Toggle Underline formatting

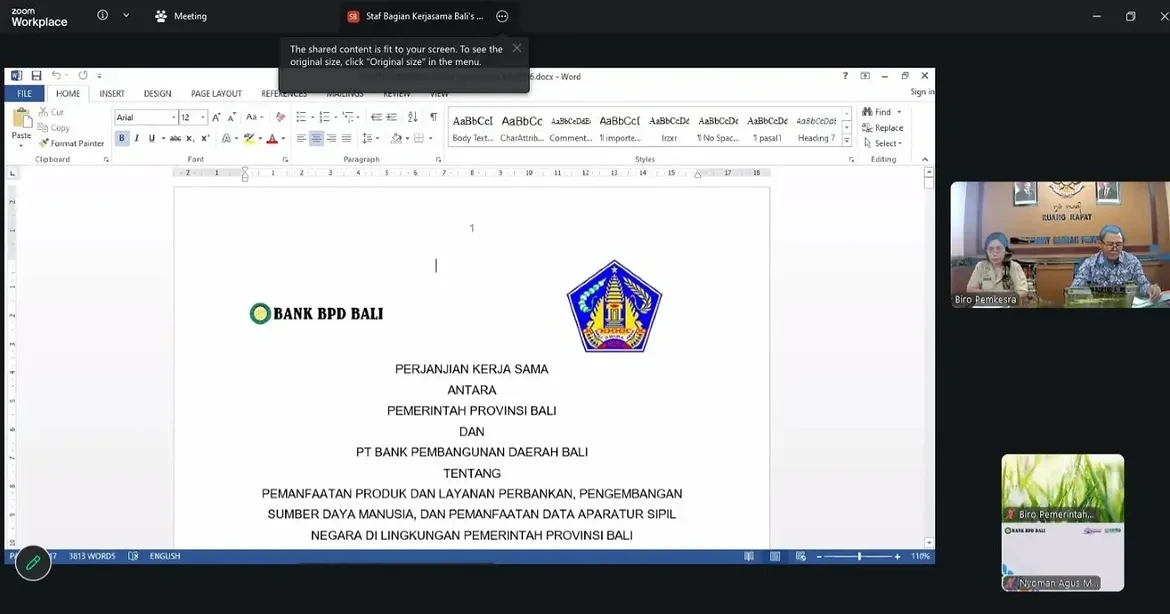click(151, 138)
